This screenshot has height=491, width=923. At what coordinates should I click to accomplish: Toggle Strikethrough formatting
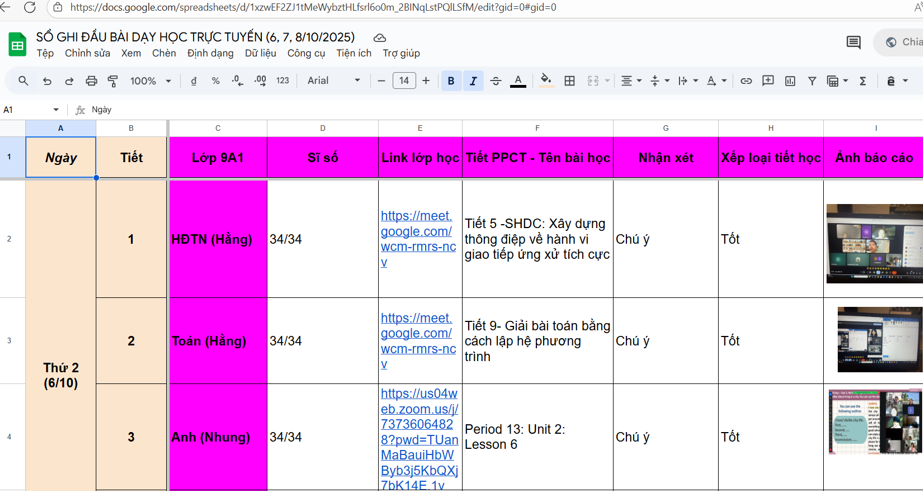point(496,81)
